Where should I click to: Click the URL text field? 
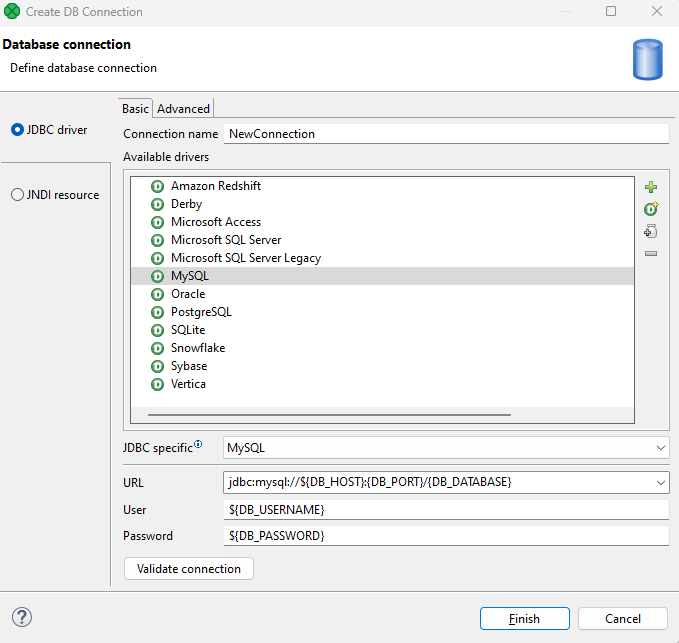[x=437, y=482]
